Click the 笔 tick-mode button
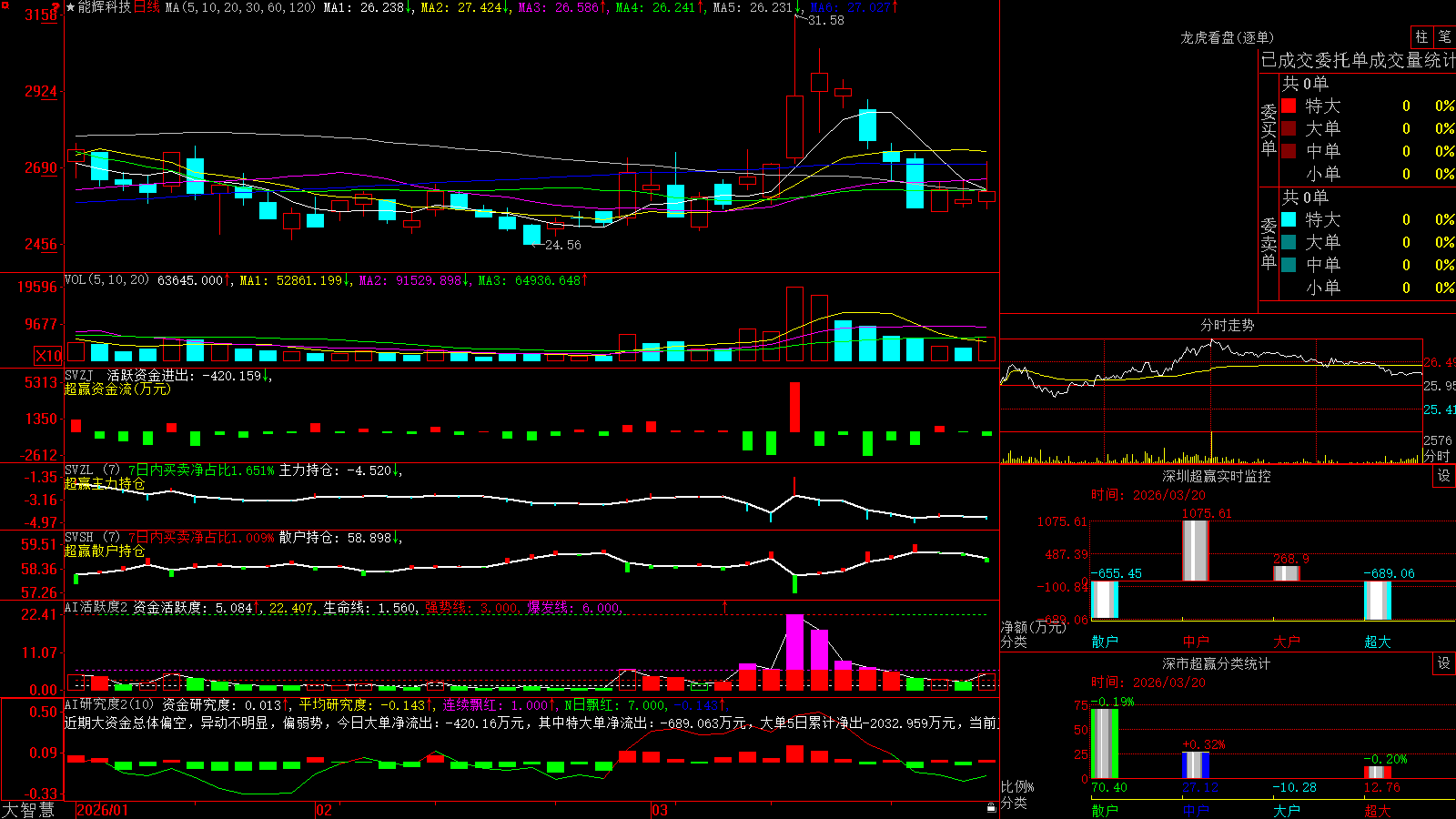The height and width of the screenshot is (819, 1456). pos(1444,36)
